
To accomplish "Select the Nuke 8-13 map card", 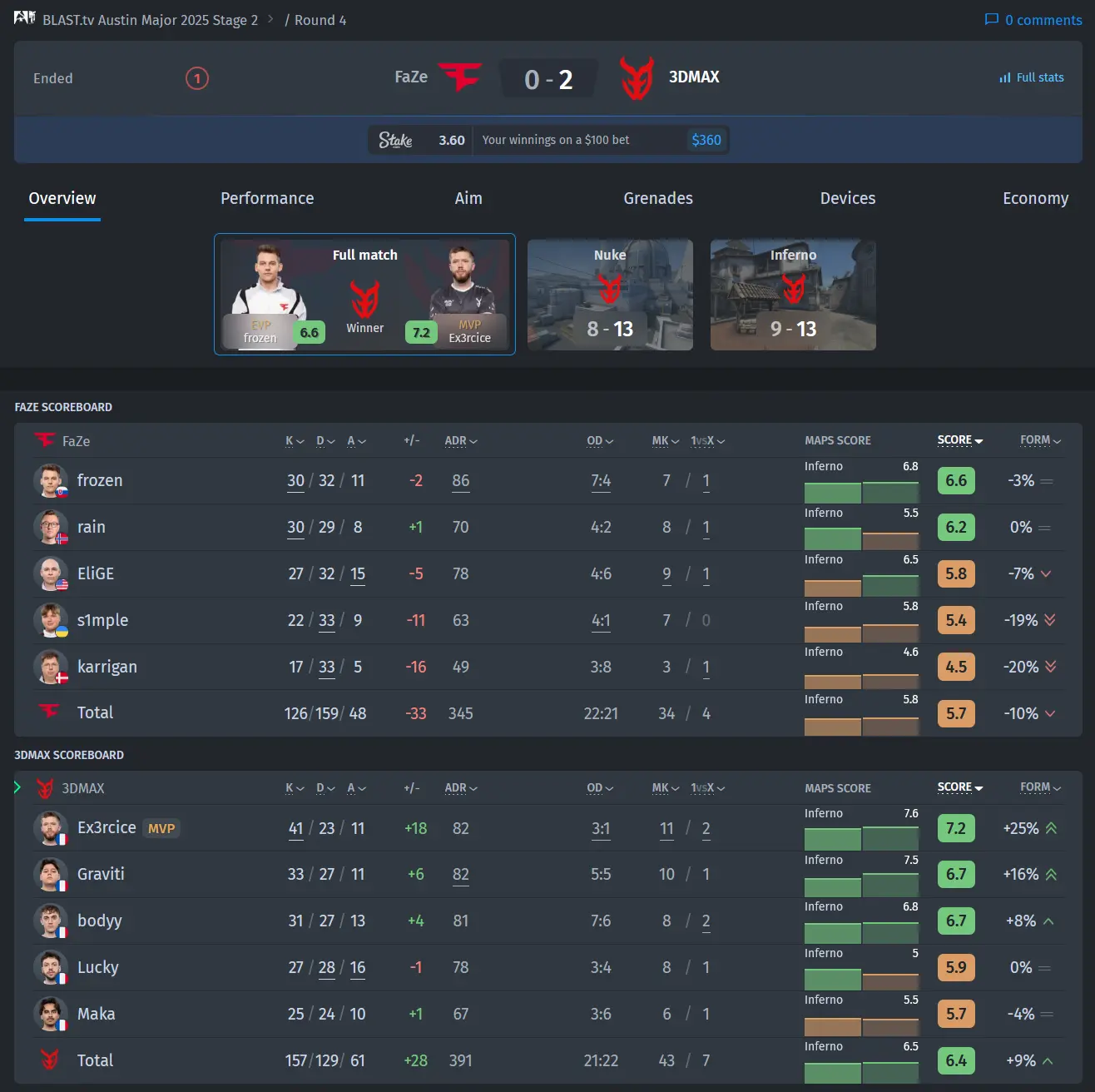I will 610,295.
